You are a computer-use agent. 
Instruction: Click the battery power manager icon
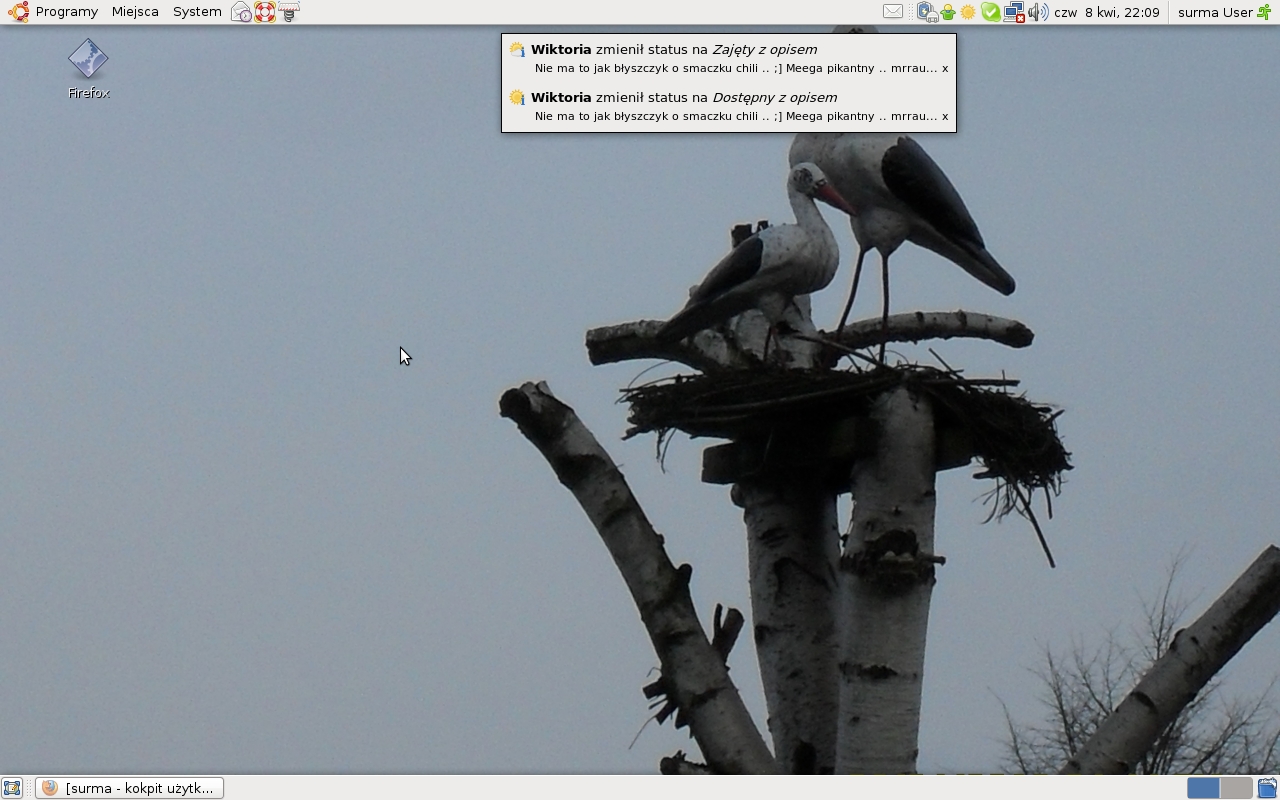(926, 12)
